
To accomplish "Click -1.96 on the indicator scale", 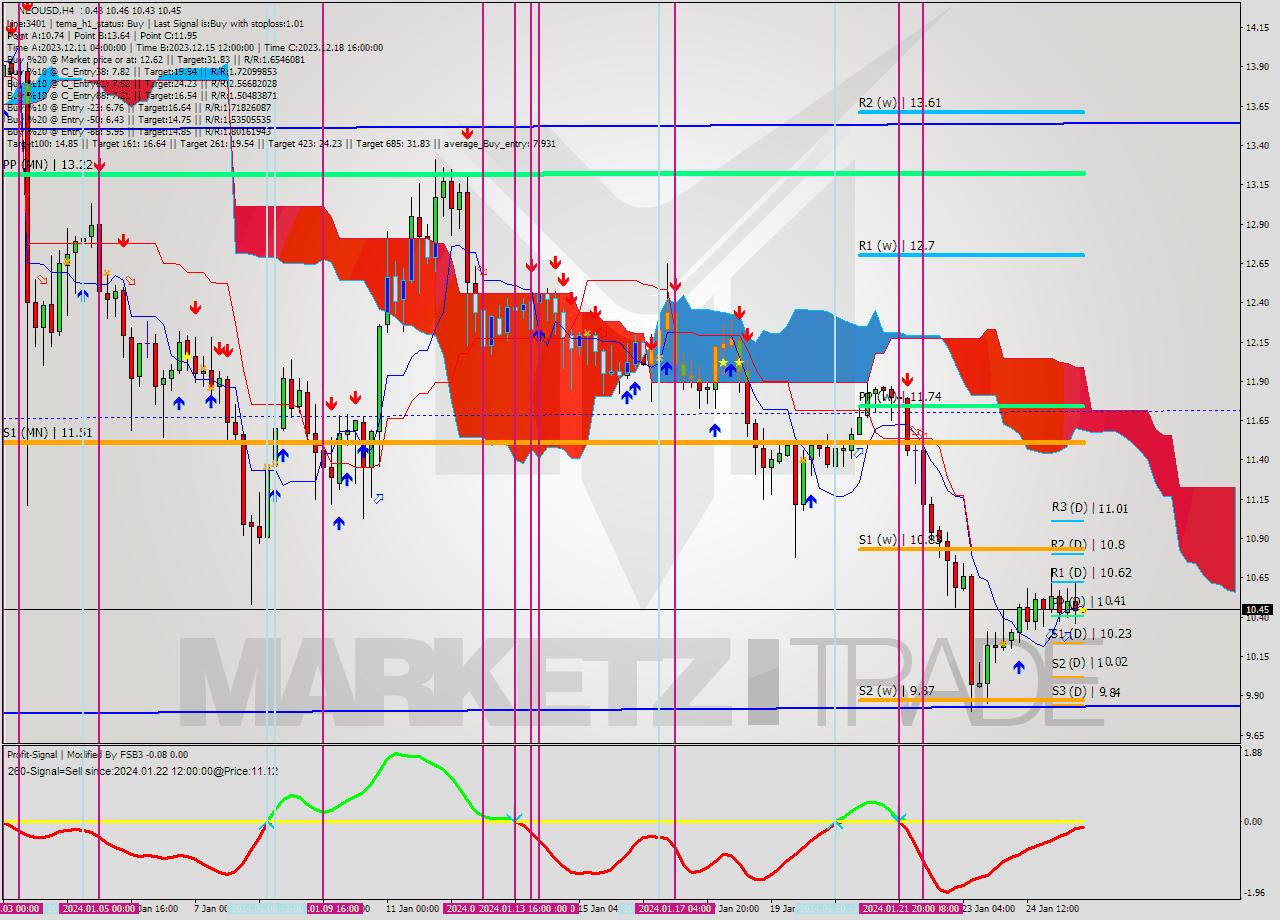I will (1255, 893).
